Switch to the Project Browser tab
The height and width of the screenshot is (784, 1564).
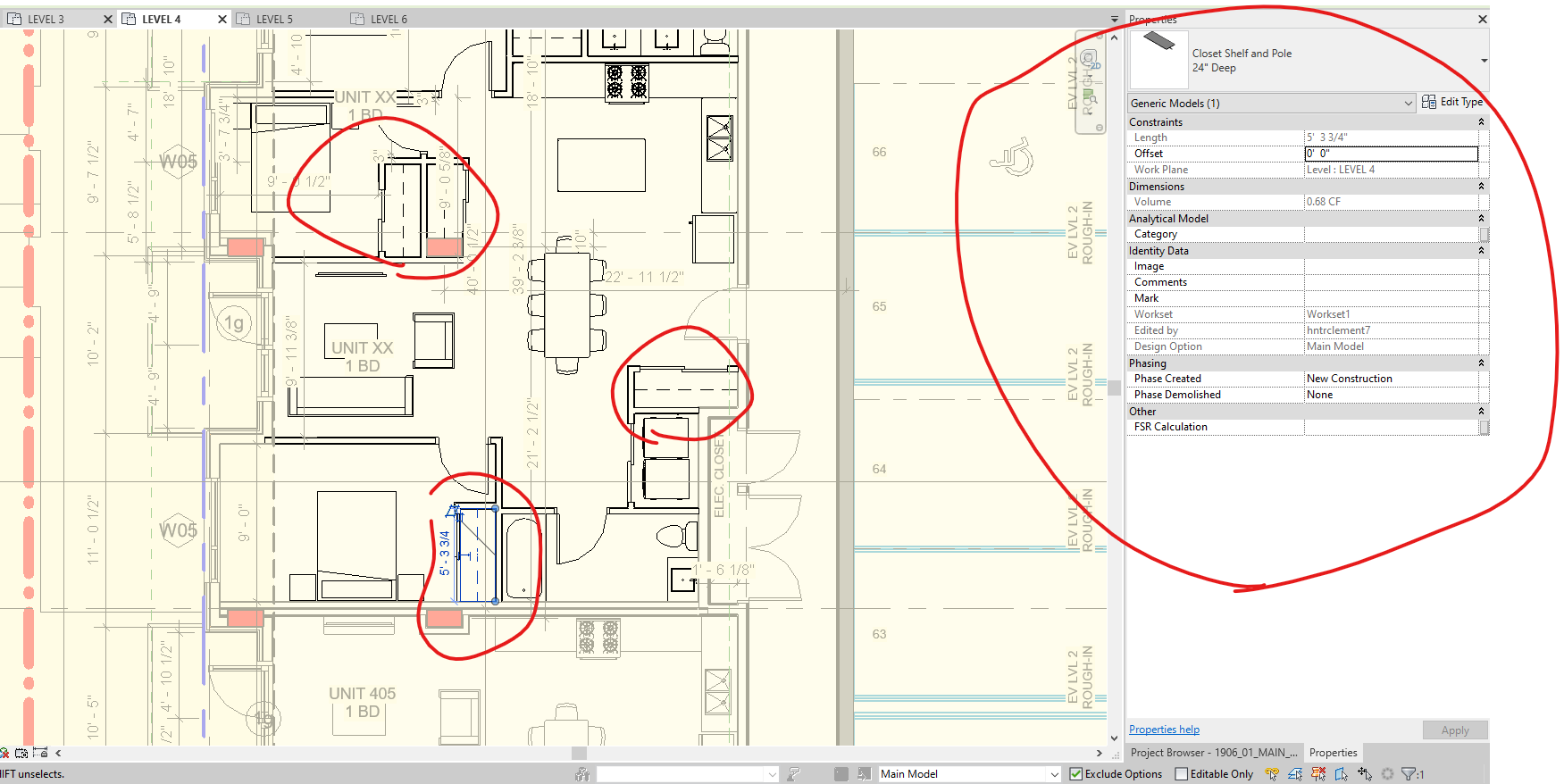1214,753
